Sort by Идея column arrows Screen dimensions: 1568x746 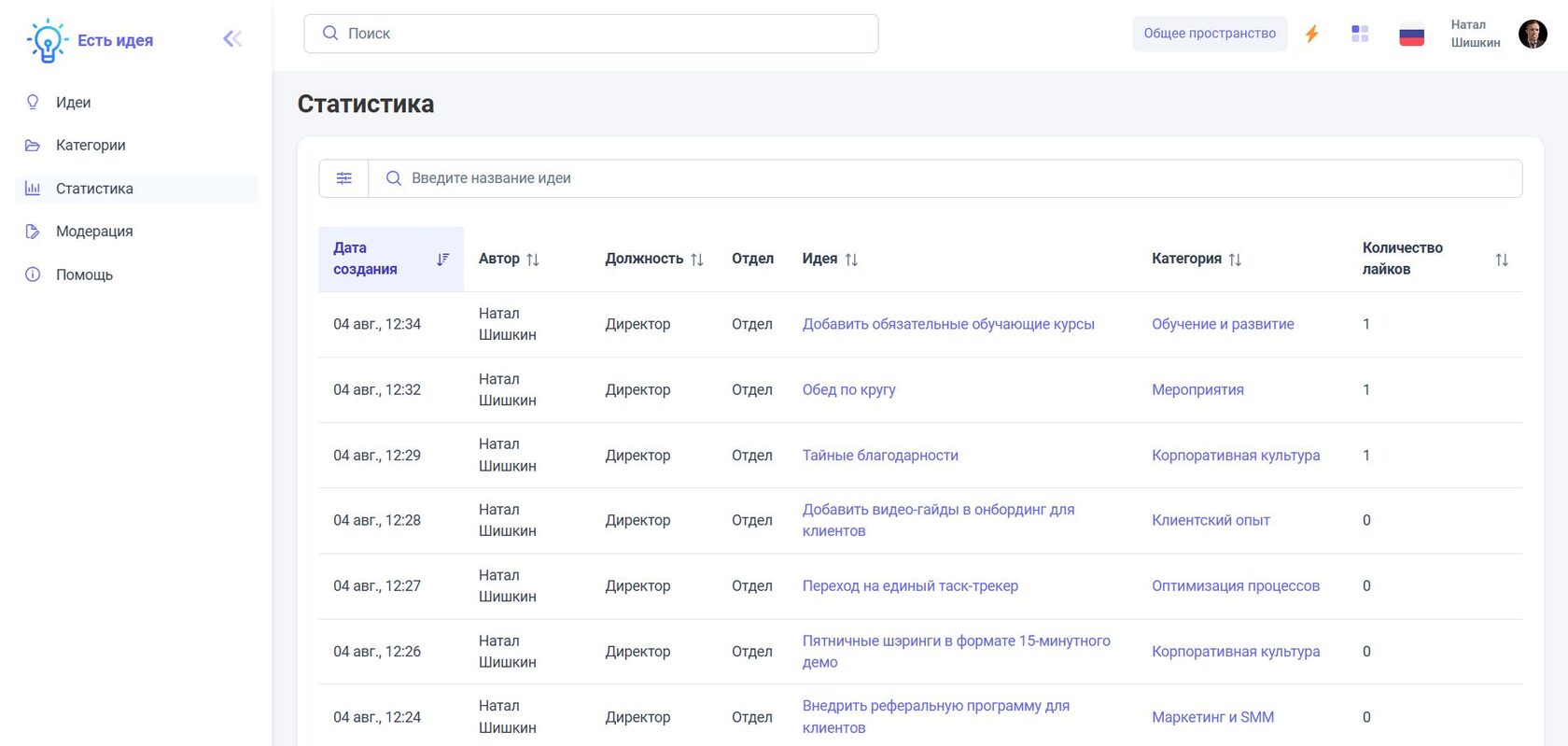tap(851, 260)
